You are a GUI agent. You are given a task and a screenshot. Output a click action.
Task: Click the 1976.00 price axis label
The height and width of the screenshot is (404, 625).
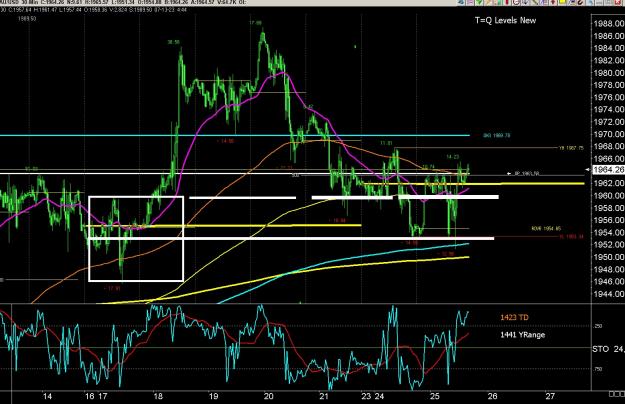[609, 97]
